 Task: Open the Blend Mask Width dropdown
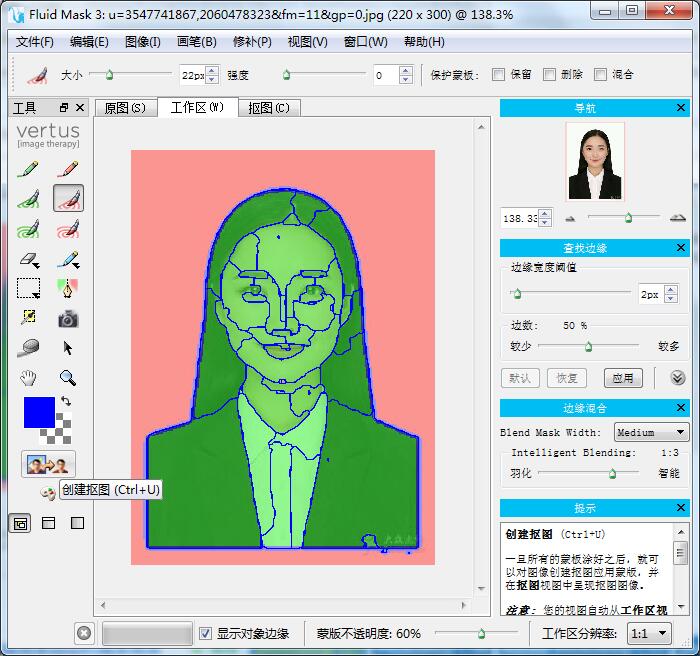click(651, 432)
